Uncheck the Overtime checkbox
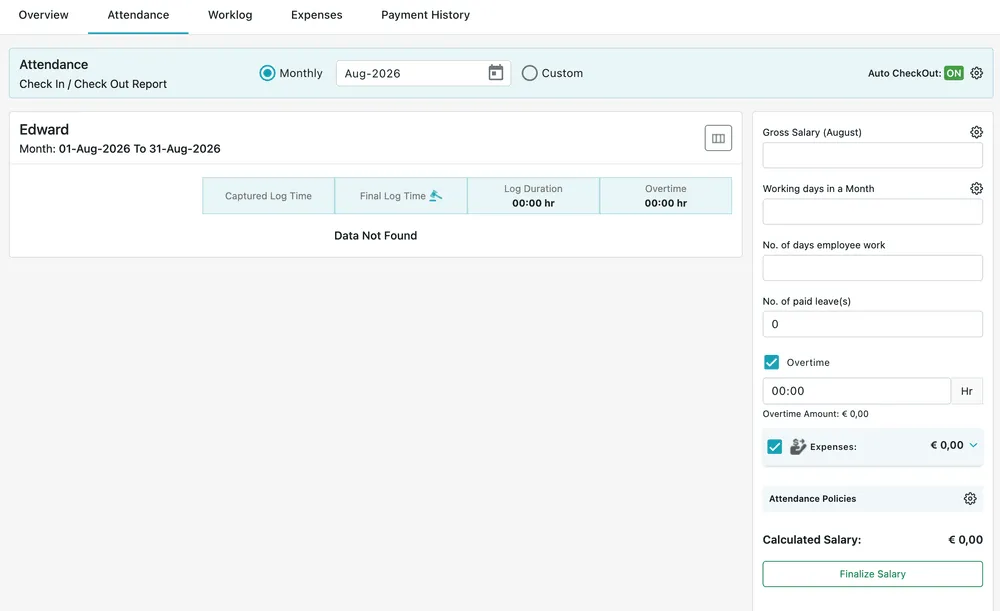The width and height of the screenshot is (1000, 611). [771, 362]
